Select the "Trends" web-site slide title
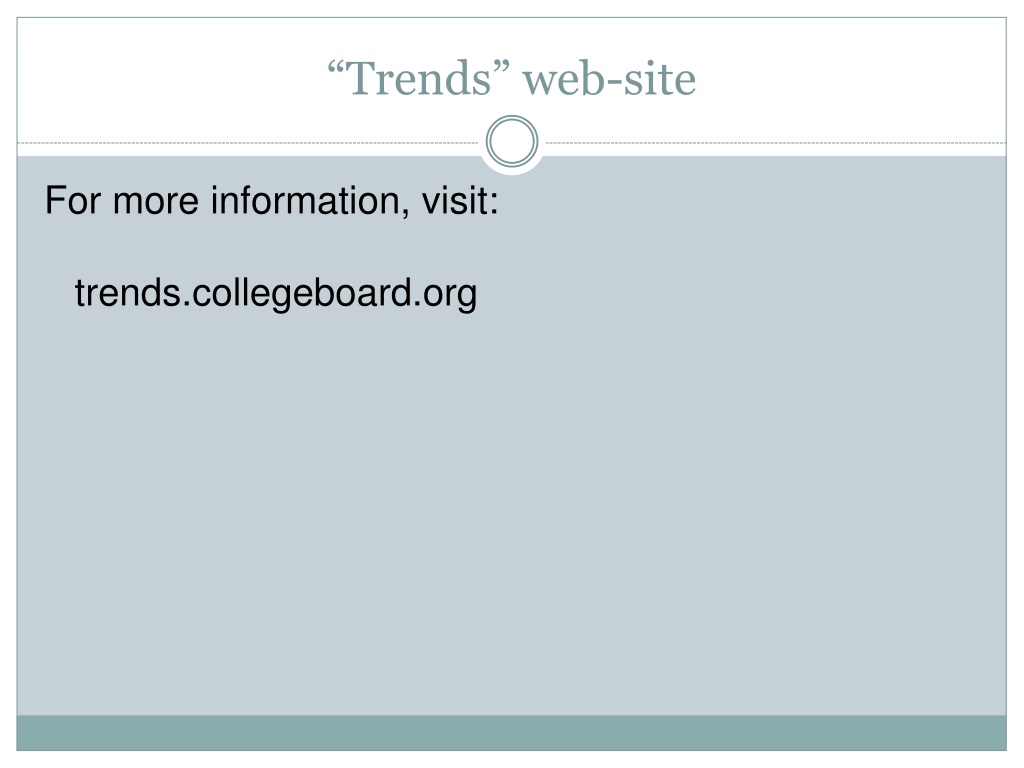Image resolution: width=1024 pixels, height=768 pixels. click(512, 78)
